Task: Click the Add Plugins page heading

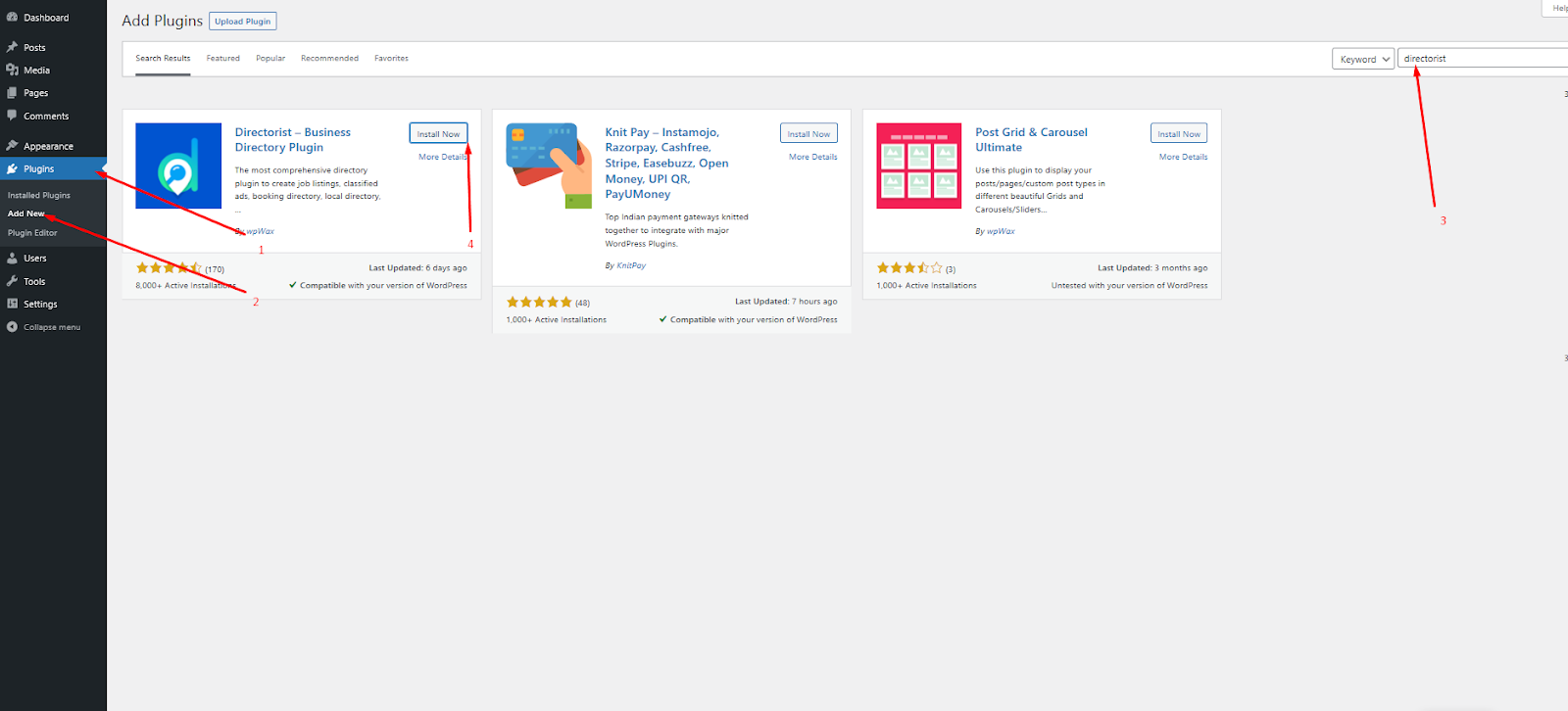Action: tap(162, 21)
